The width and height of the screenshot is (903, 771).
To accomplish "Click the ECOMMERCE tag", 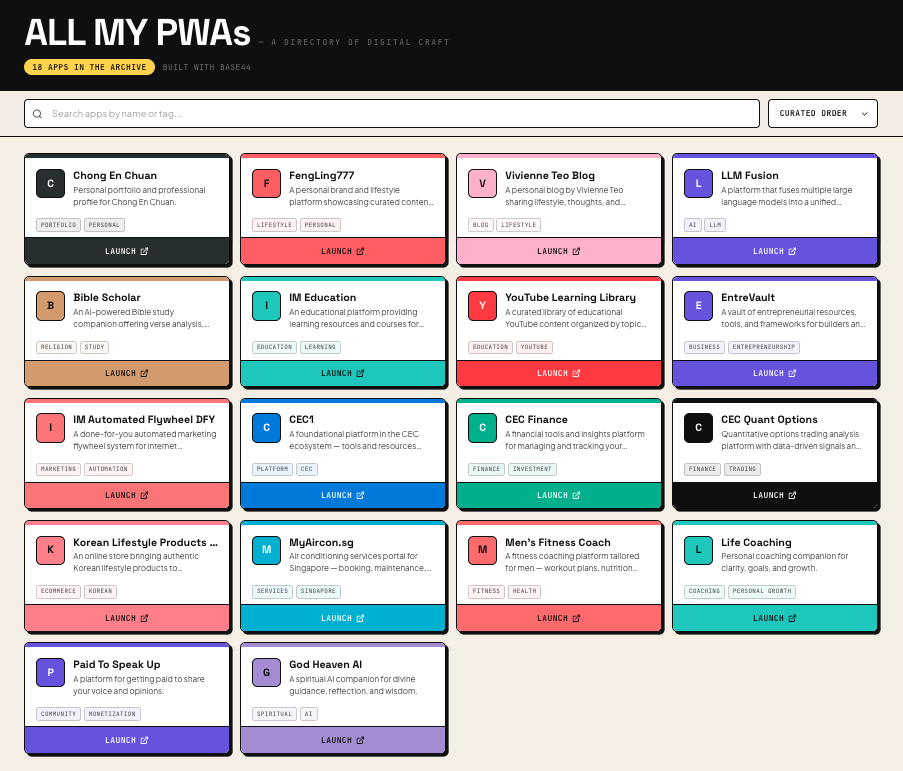I will pyautogui.click(x=58, y=591).
